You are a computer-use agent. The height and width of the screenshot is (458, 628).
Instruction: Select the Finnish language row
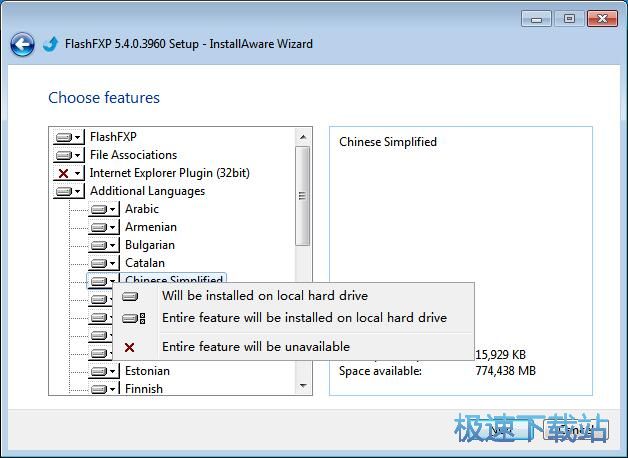click(x=144, y=388)
